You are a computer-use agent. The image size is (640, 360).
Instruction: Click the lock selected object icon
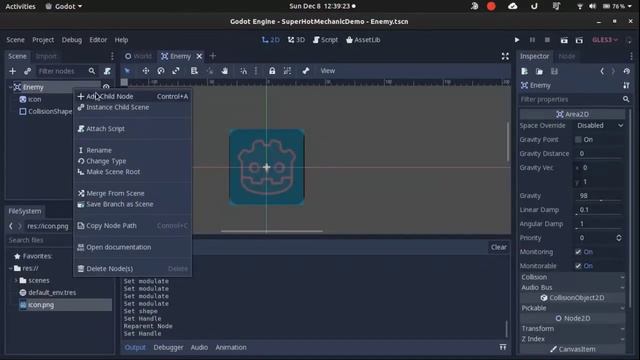point(272,71)
